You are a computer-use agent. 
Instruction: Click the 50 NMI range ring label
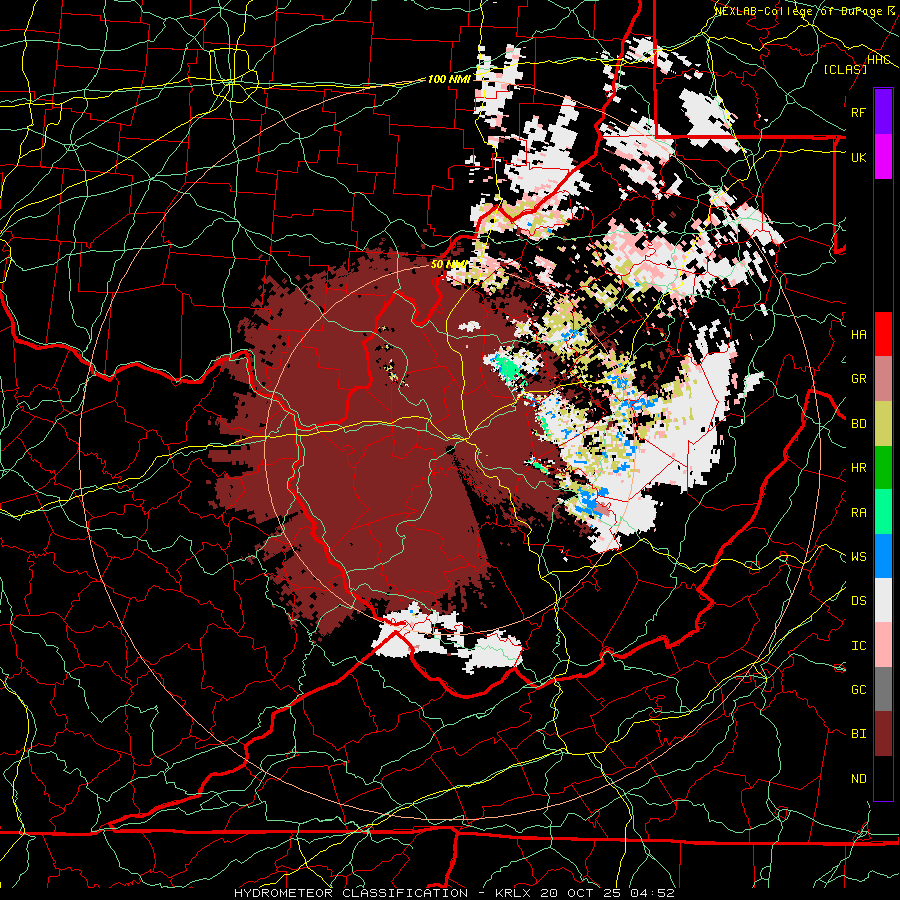449,264
